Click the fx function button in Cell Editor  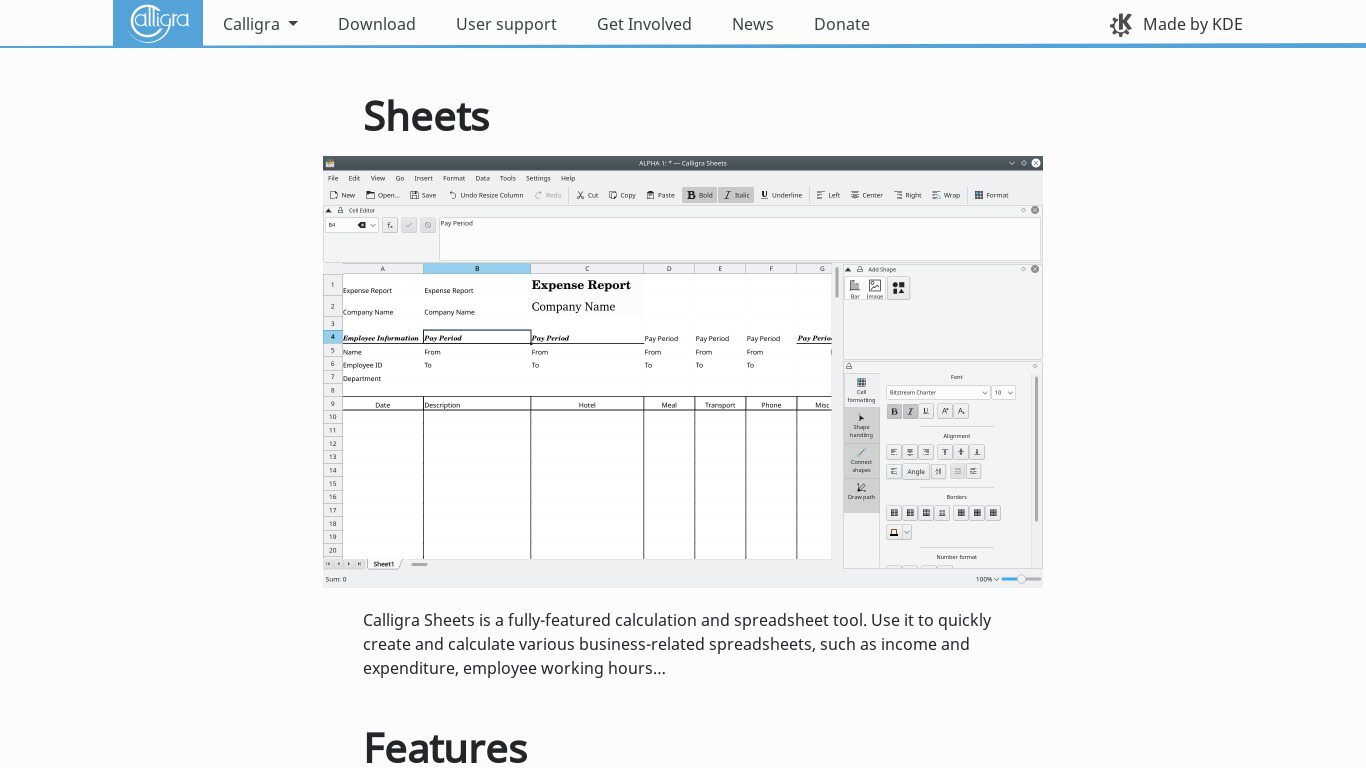click(x=390, y=225)
